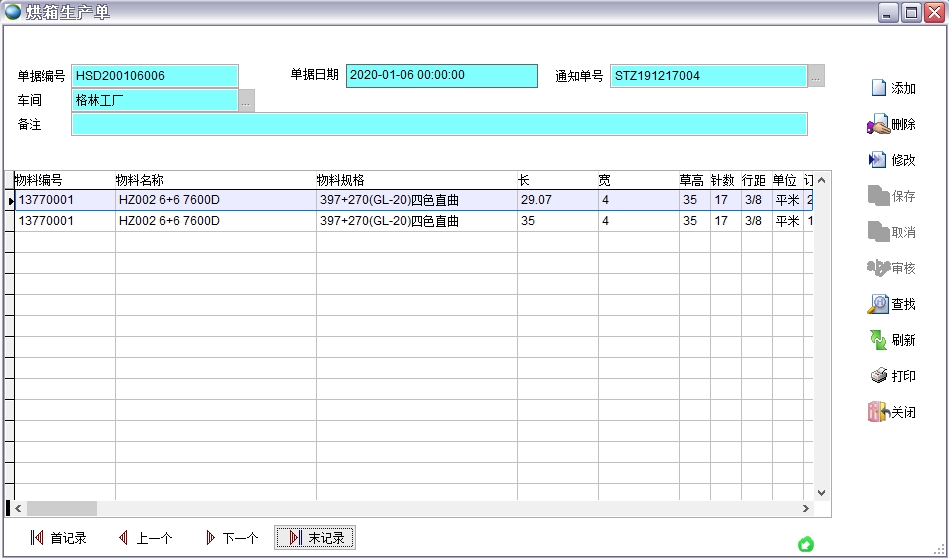Click the 关闭 (Close) door icon
Viewport: 949px width, 560px height.
click(878, 412)
